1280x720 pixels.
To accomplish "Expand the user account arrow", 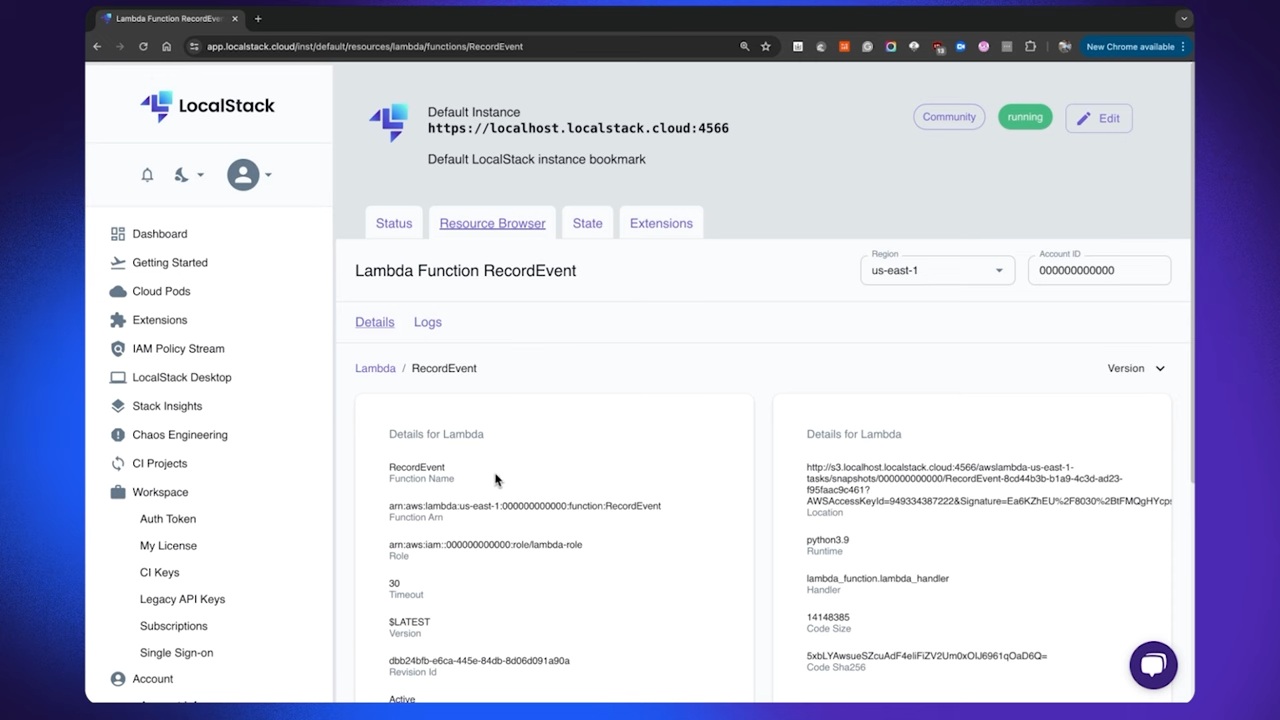I will [268, 175].
